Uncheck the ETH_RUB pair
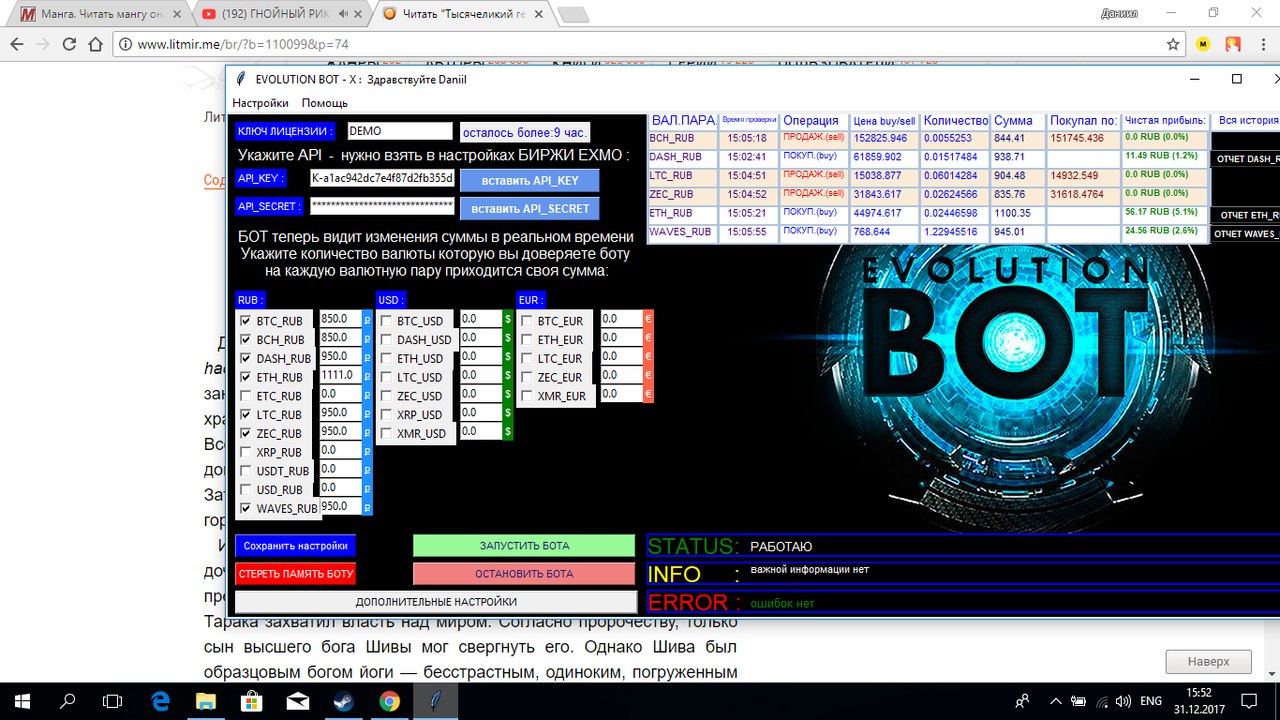1280x720 pixels. tap(246, 377)
